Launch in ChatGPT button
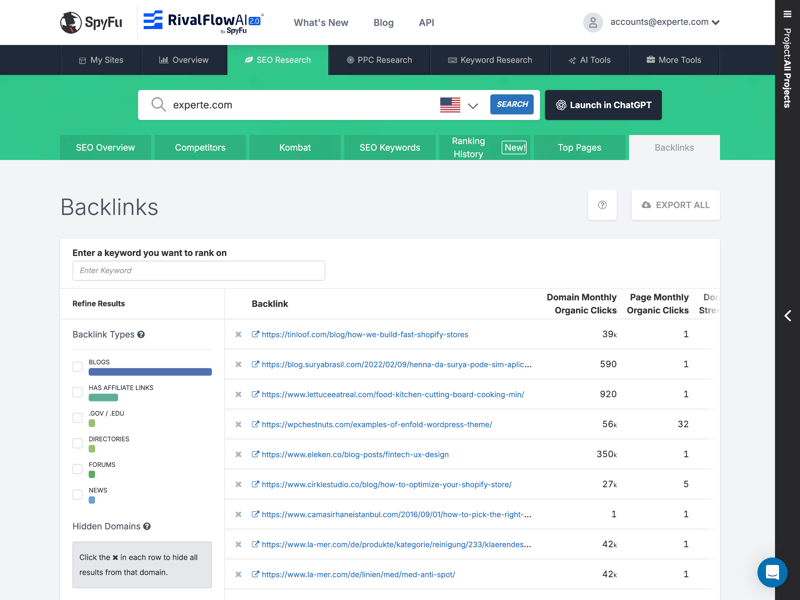This screenshot has width=800, height=600. [x=603, y=105]
